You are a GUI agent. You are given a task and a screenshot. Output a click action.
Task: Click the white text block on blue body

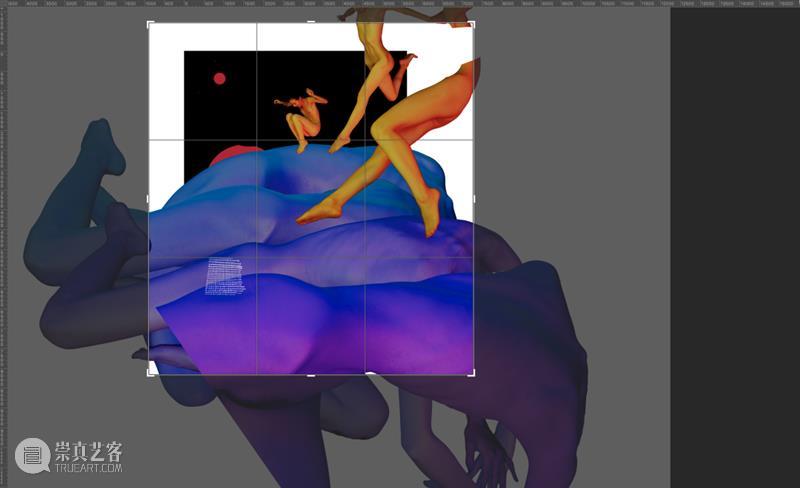(224, 276)
